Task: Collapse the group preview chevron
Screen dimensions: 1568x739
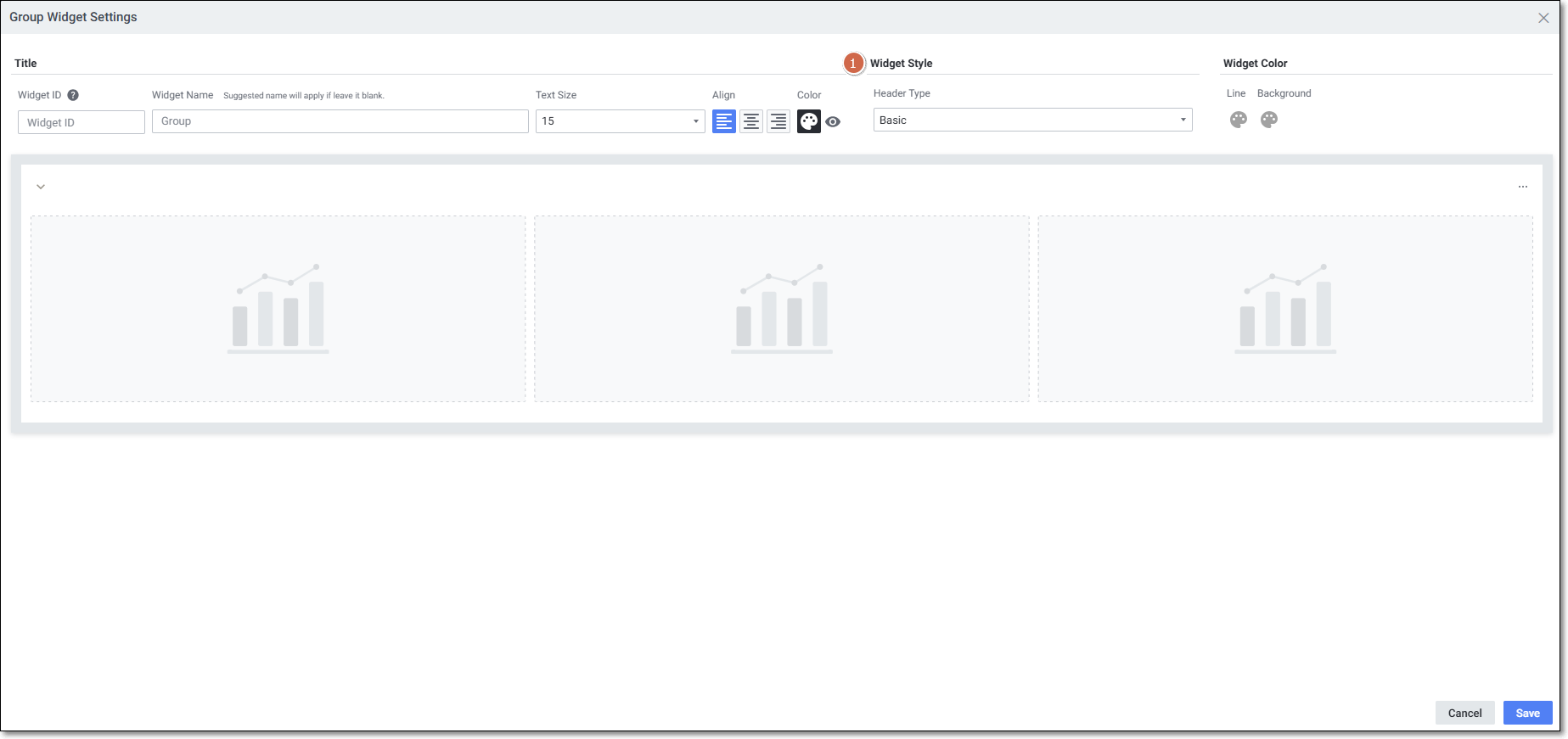Action: 41,187
